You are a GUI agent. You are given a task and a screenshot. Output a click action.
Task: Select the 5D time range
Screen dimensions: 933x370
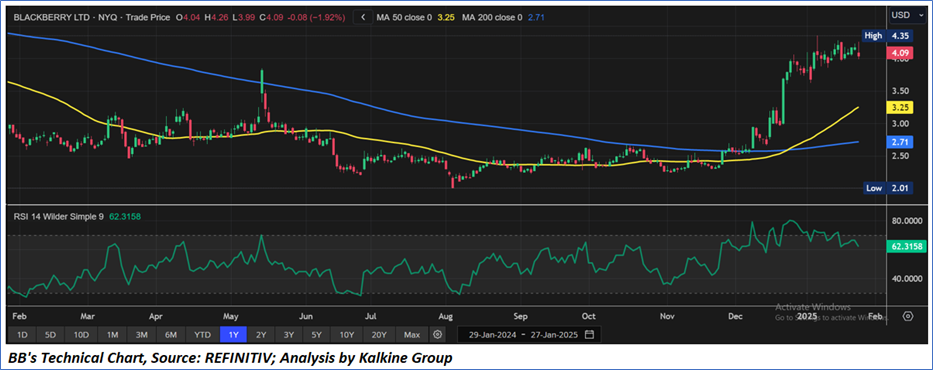pos(51,335)
